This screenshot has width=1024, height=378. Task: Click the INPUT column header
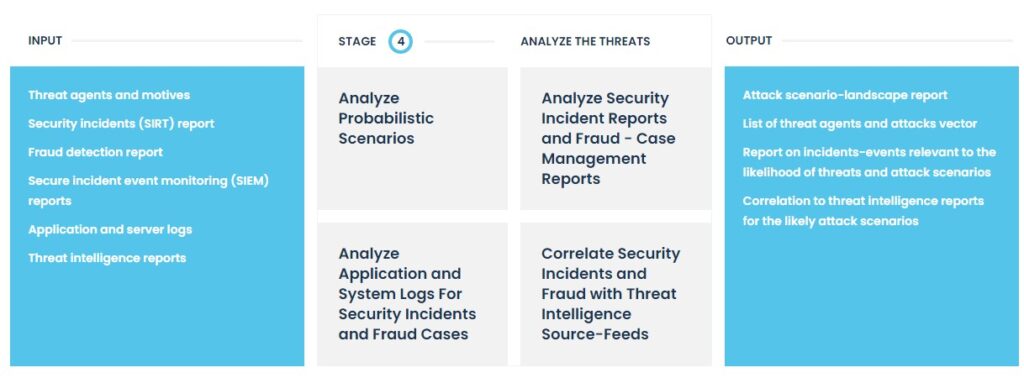click(45, 40)
